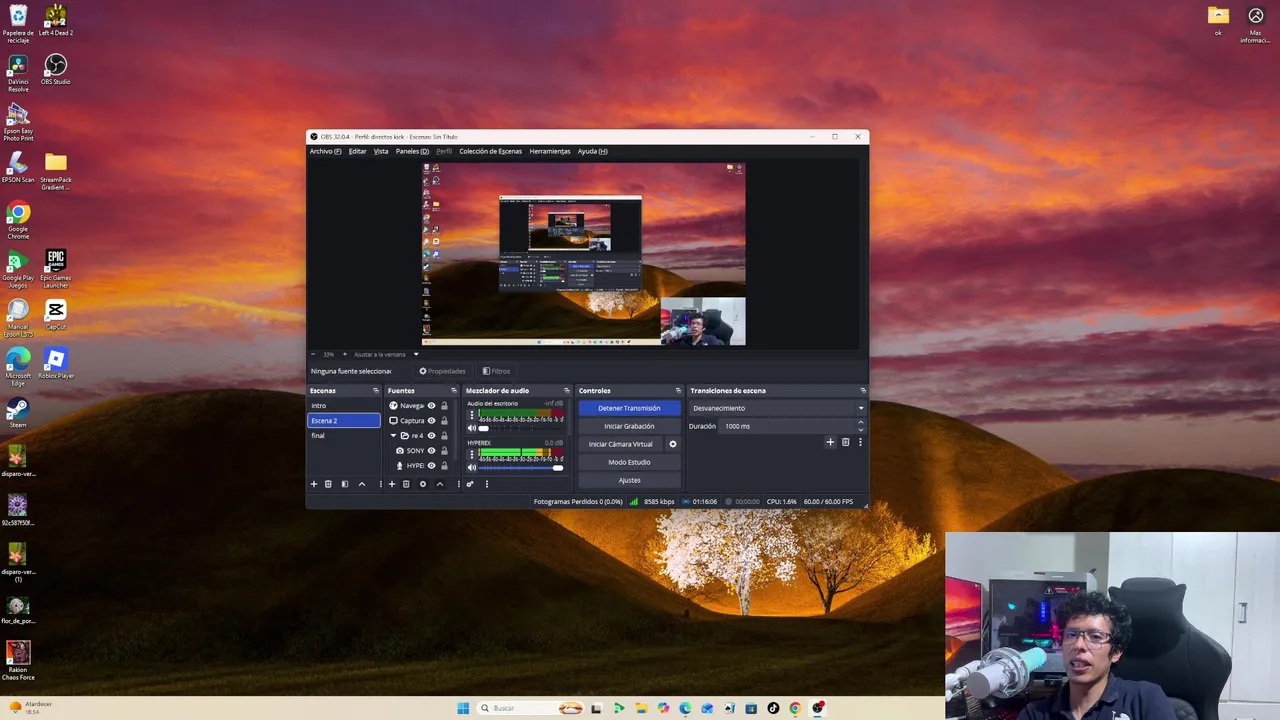Move source up in Fuentes toolbar
Viewport: 1280px width, 720px height.
click(440, 484)
